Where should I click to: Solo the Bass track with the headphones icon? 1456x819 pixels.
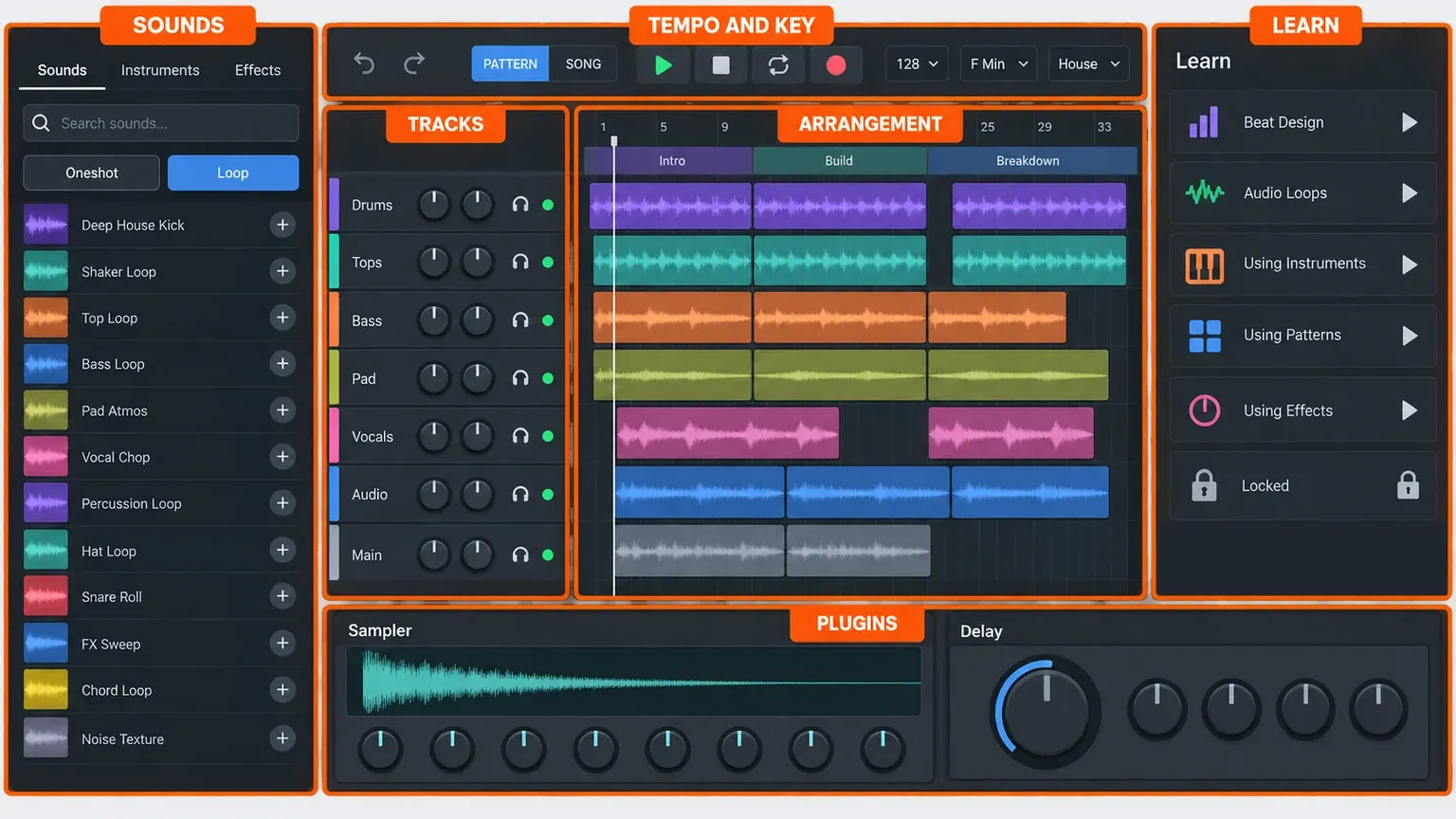[x=520, y=320]
